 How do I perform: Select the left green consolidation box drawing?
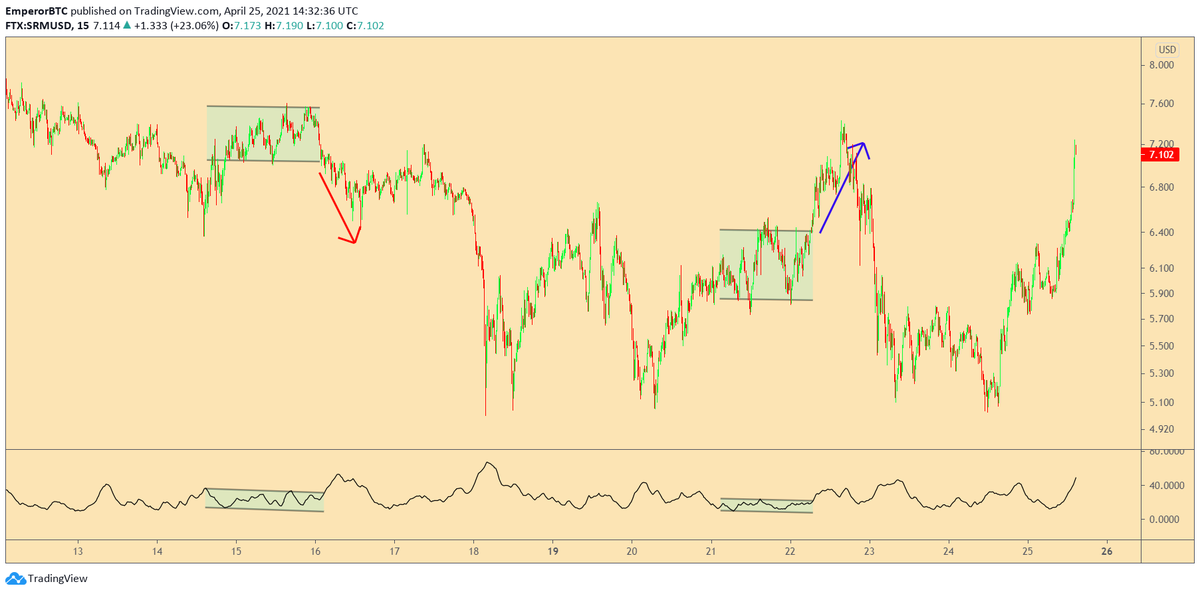click(262, 135)
